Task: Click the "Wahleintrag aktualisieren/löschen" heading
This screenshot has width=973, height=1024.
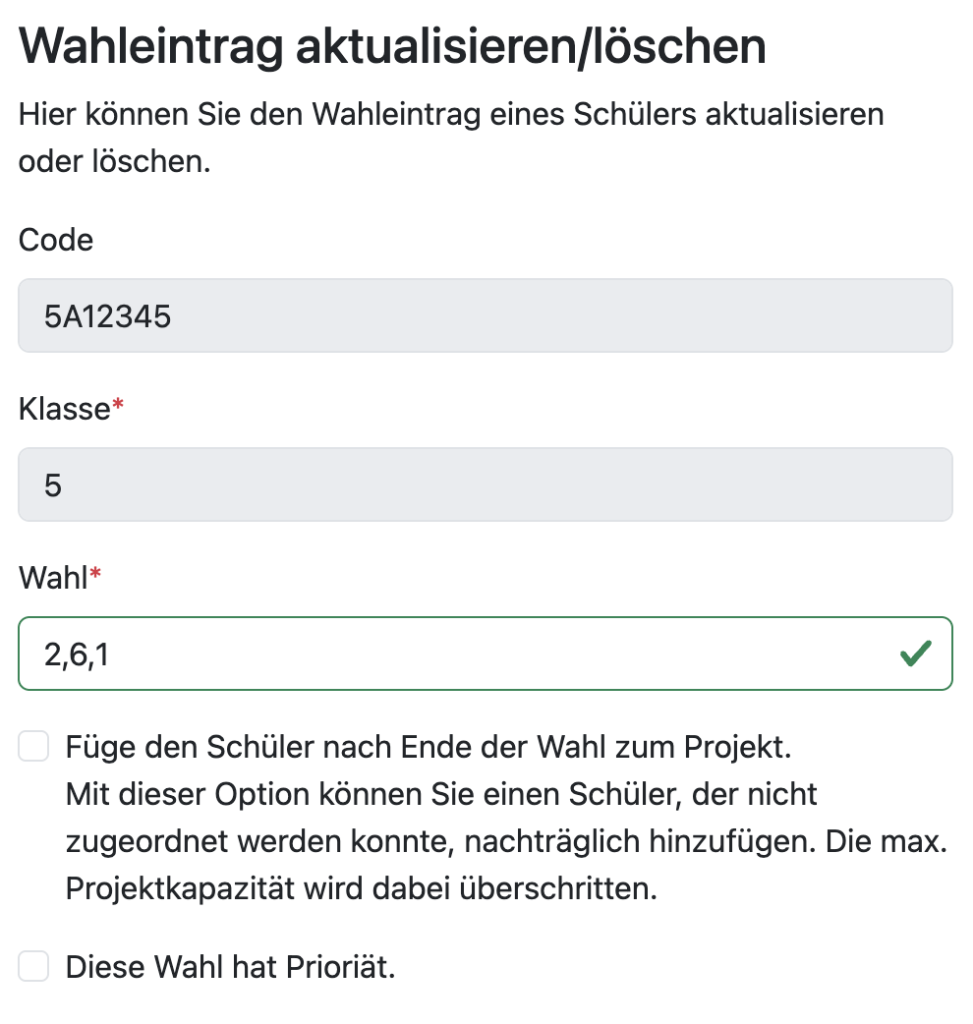Action: click(x=392, y=46)
